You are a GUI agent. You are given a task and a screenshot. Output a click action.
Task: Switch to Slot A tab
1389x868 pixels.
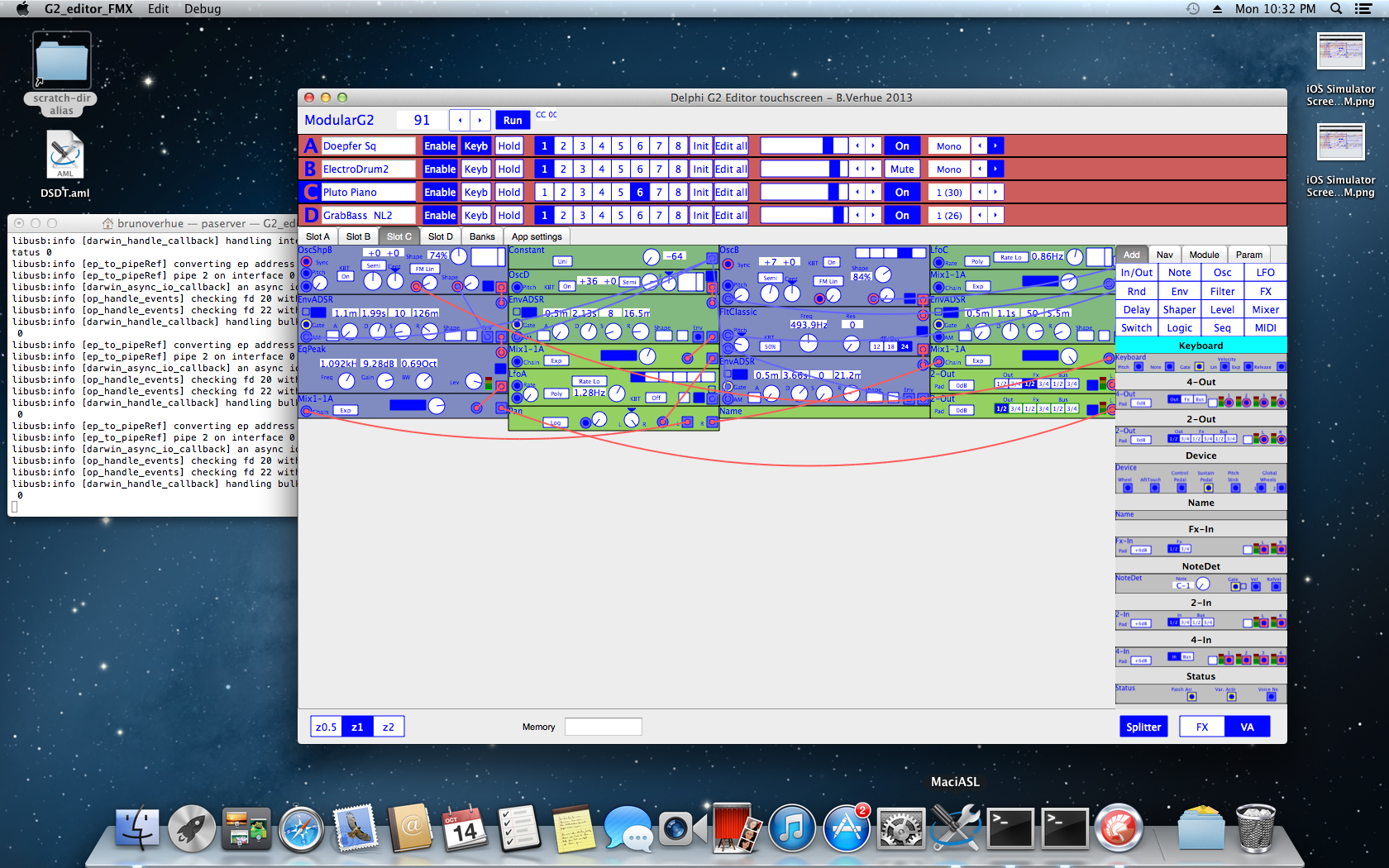[x=317, y=236]
